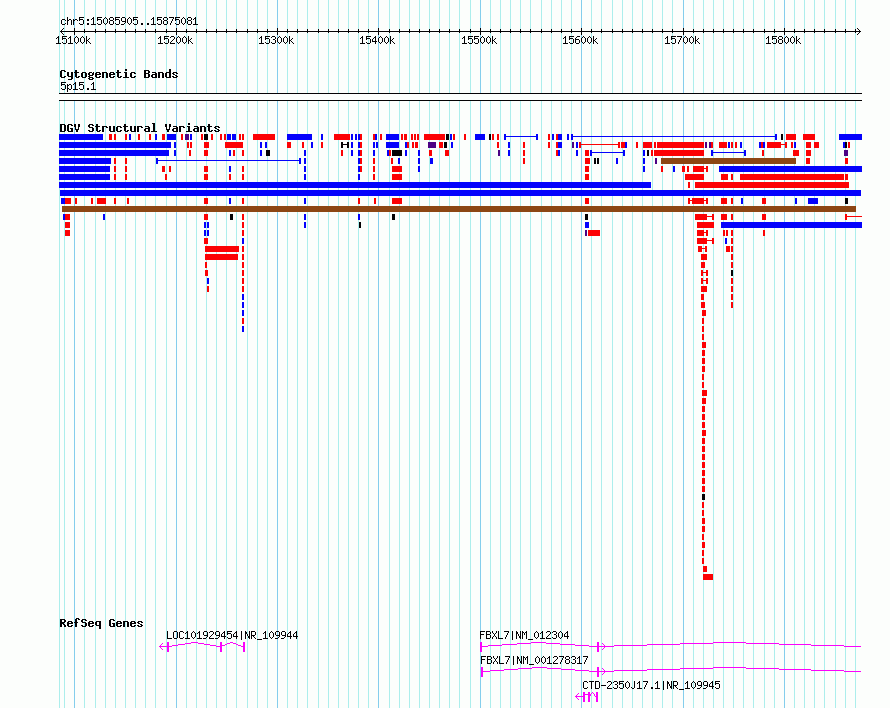The height and width of the screenshot is (708, 890).
Task: Click the chr5:15085905..15875081 region label
Action: point(129,21)
